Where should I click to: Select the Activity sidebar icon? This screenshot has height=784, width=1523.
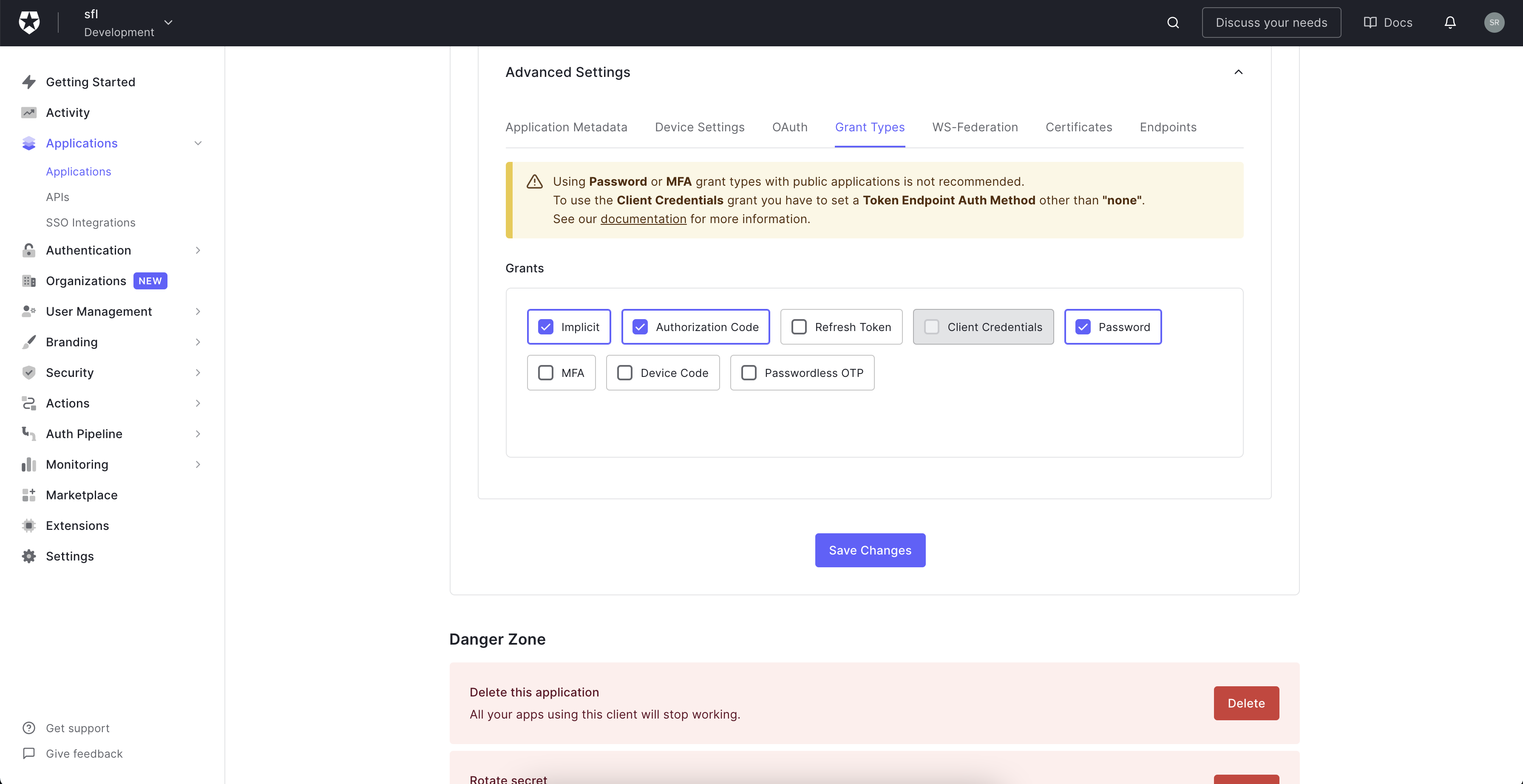coord(29,112)
